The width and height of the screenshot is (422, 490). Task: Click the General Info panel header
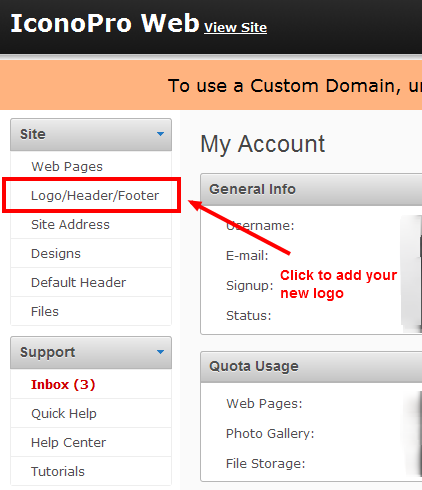point(311,189)
